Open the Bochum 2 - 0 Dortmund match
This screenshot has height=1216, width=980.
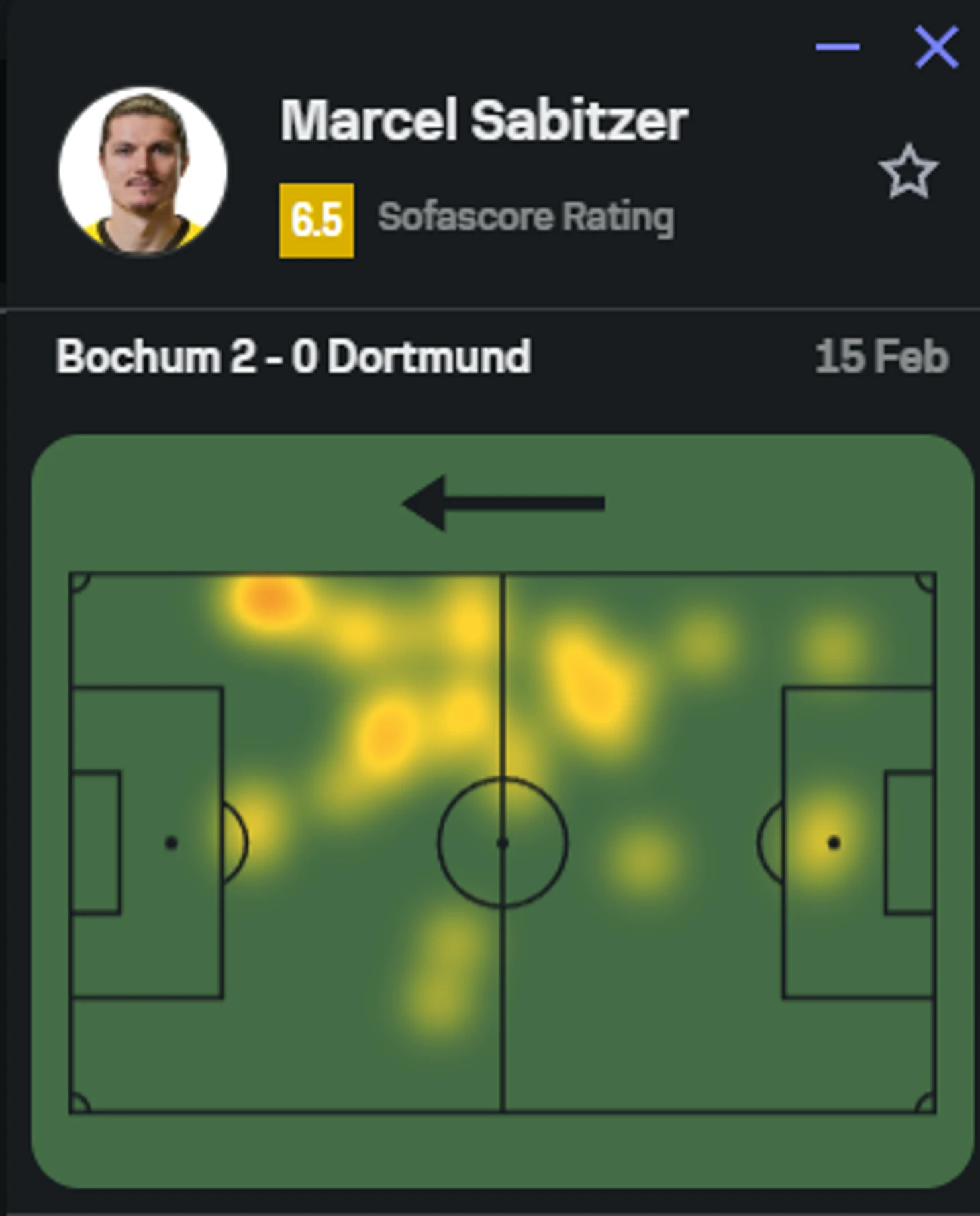tap(293, 356)
